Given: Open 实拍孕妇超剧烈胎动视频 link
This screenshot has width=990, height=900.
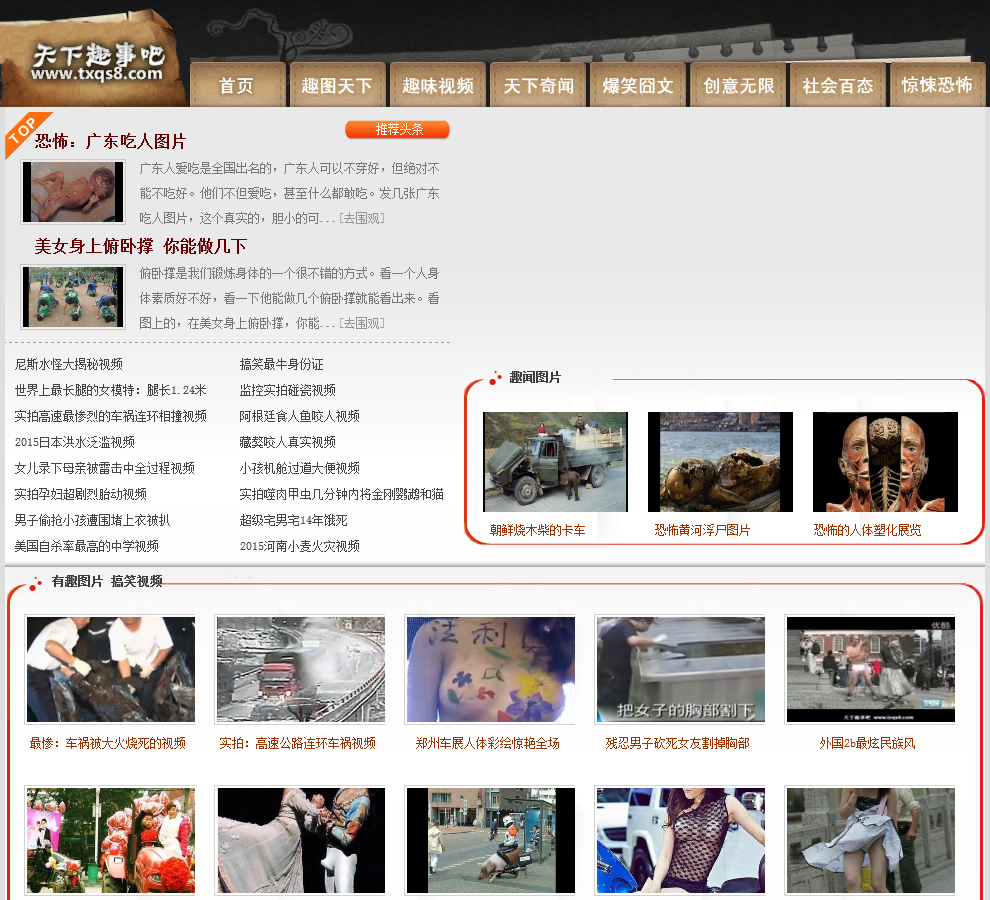Looking at the screenshot, I should tap(81, 494).
